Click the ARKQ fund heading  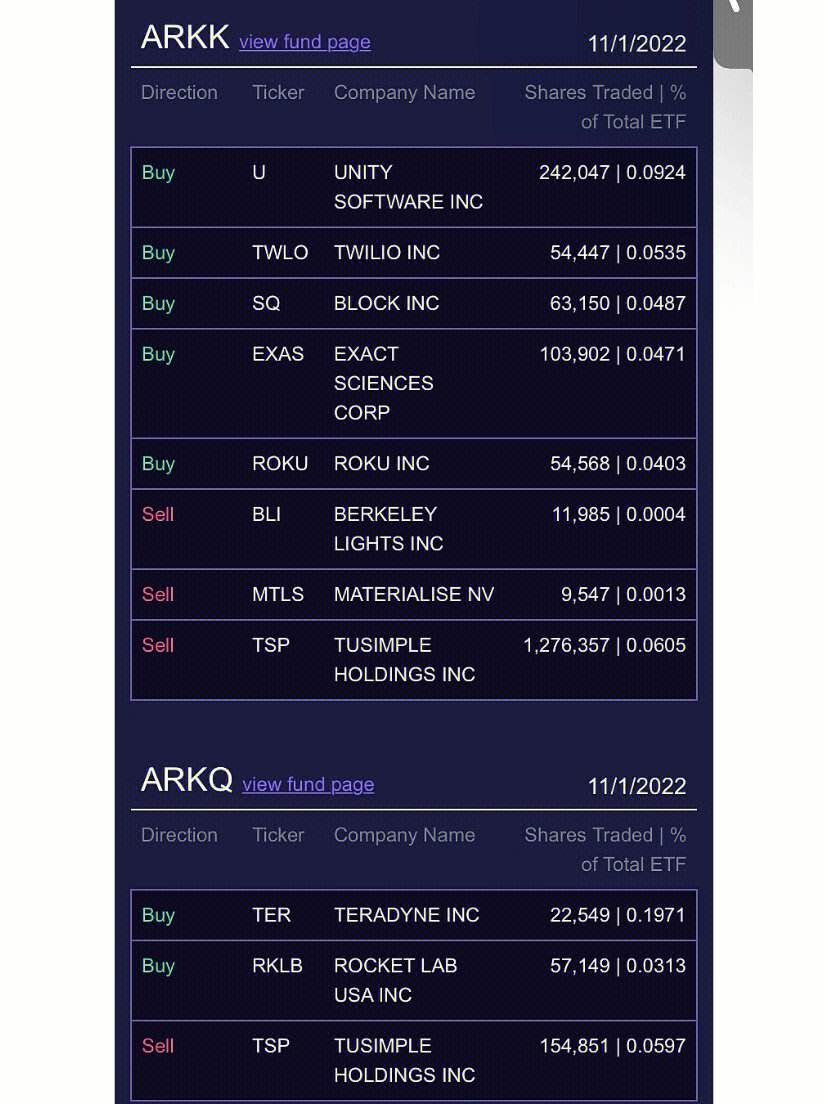point(187,779)
